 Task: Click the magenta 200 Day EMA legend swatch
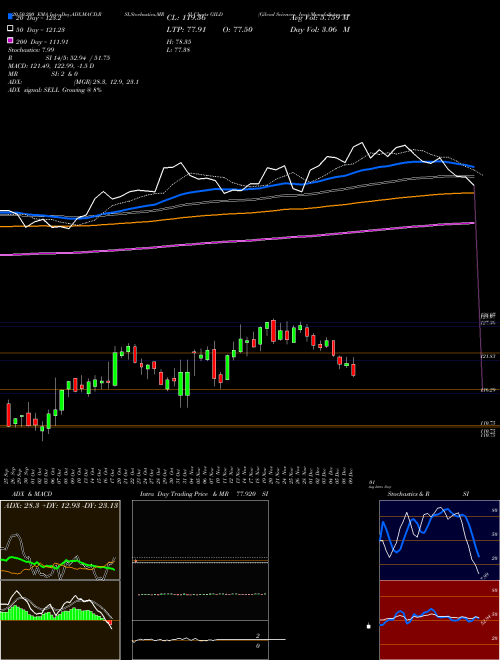(10, 41)
